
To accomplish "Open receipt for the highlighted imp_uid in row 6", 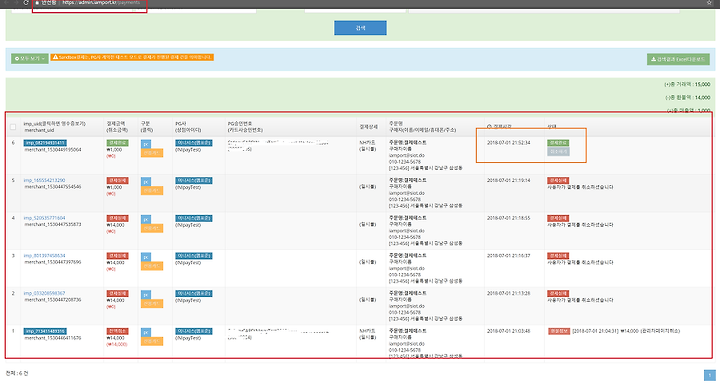I will click(45, 143).
